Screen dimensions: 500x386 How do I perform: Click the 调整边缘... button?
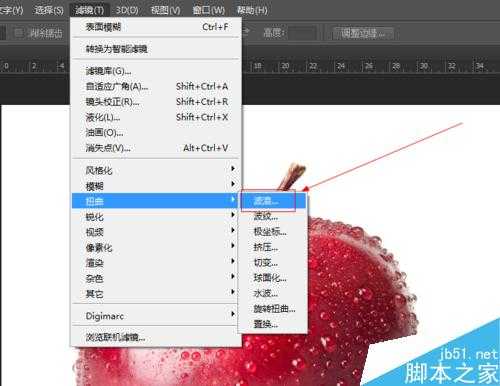pyautogui.click(x=363, y=33)
